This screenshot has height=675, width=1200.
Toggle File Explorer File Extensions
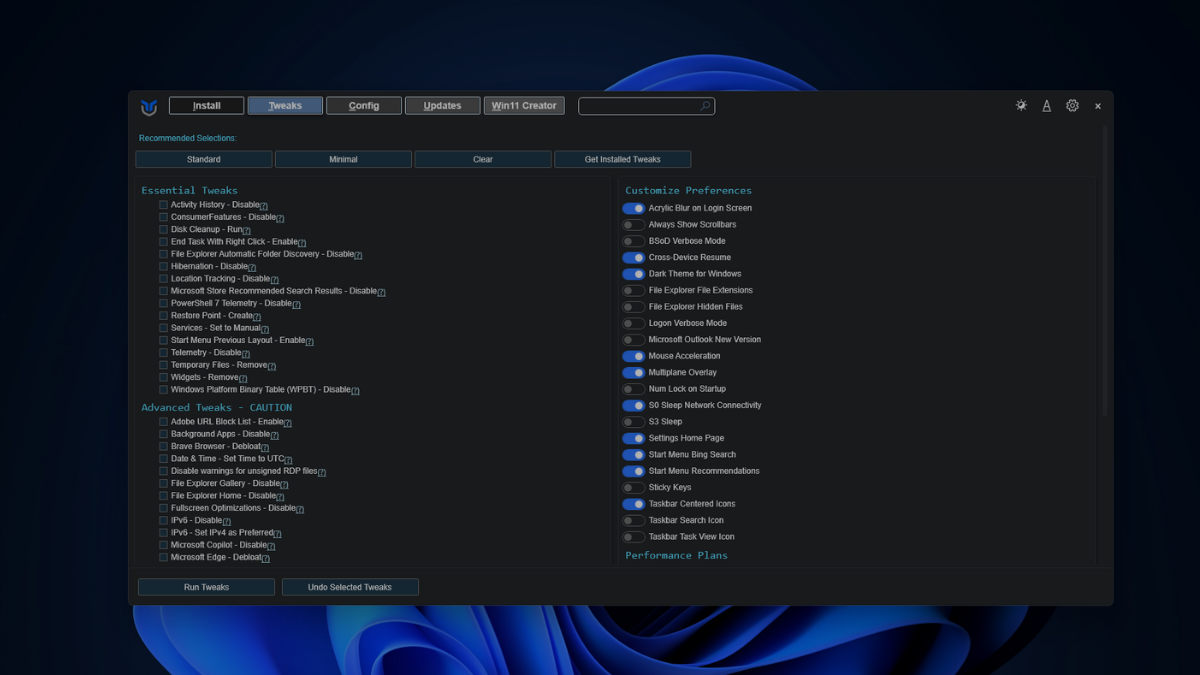[633, 291]
